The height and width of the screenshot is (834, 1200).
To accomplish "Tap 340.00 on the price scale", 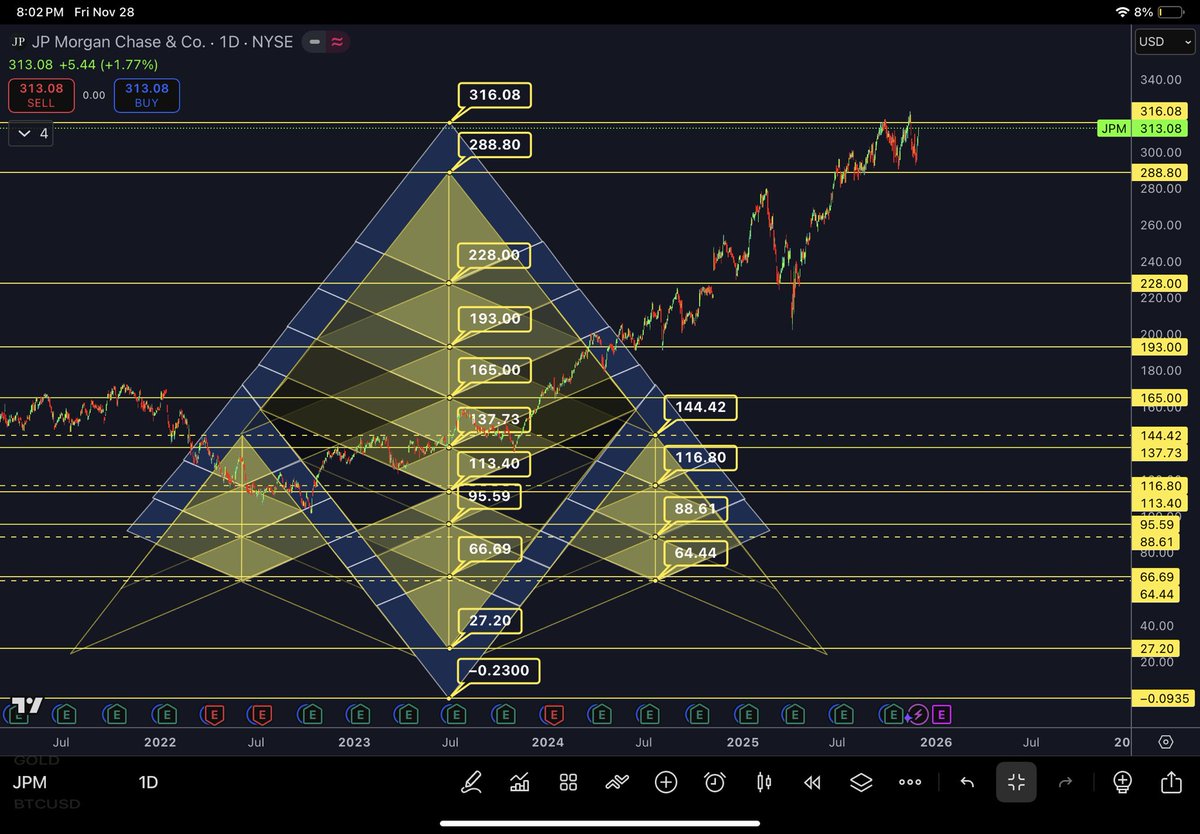I will click(x=1160, y=80).
